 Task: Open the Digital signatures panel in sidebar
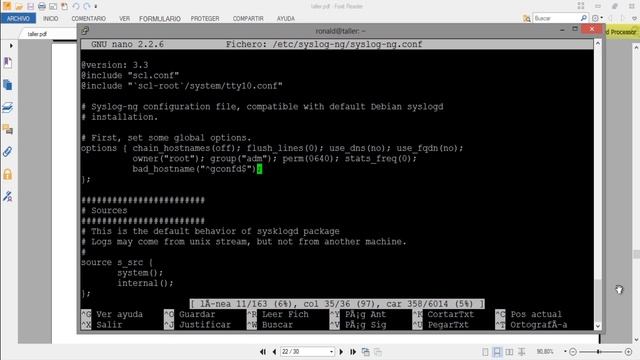click(x=8, y=197)
